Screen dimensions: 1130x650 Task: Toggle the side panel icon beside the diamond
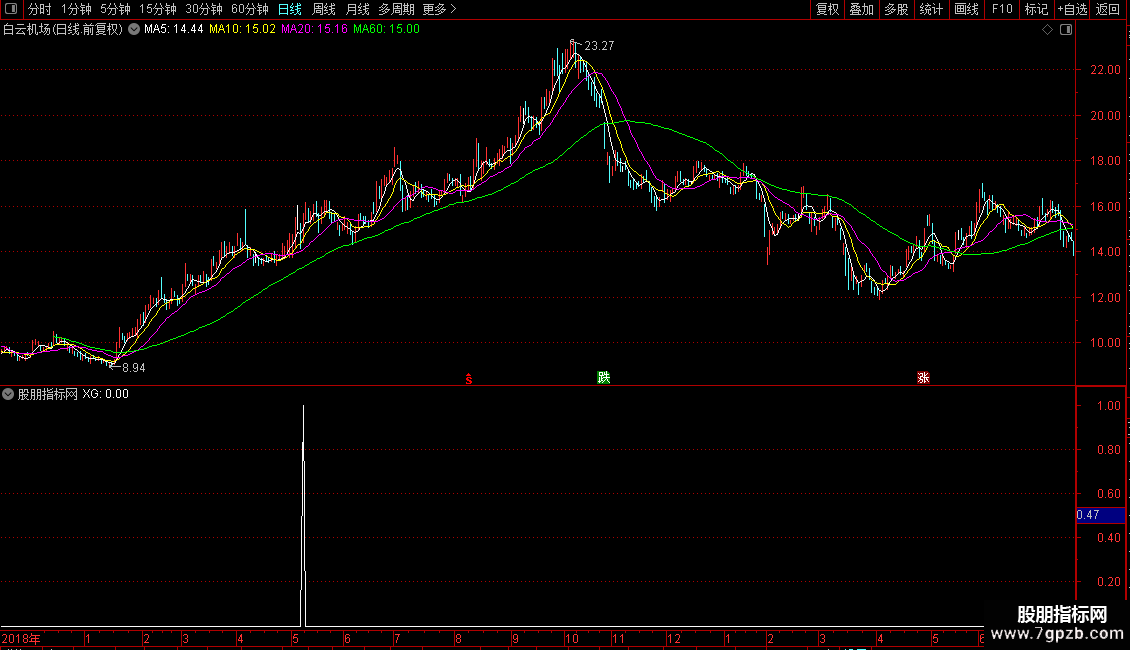tap(1066, 30)
